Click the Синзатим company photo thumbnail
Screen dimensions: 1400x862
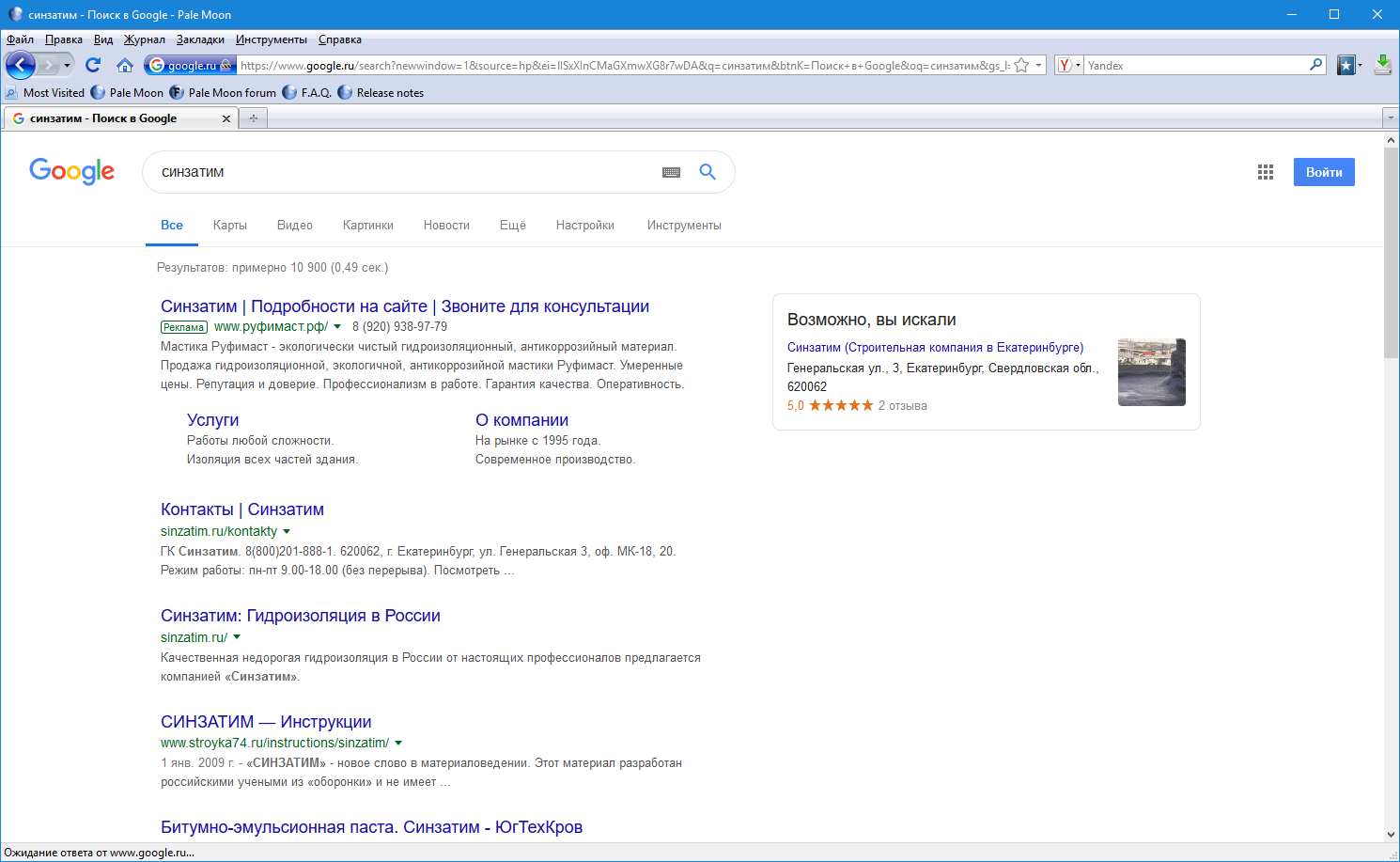[x=1152, y=372]
